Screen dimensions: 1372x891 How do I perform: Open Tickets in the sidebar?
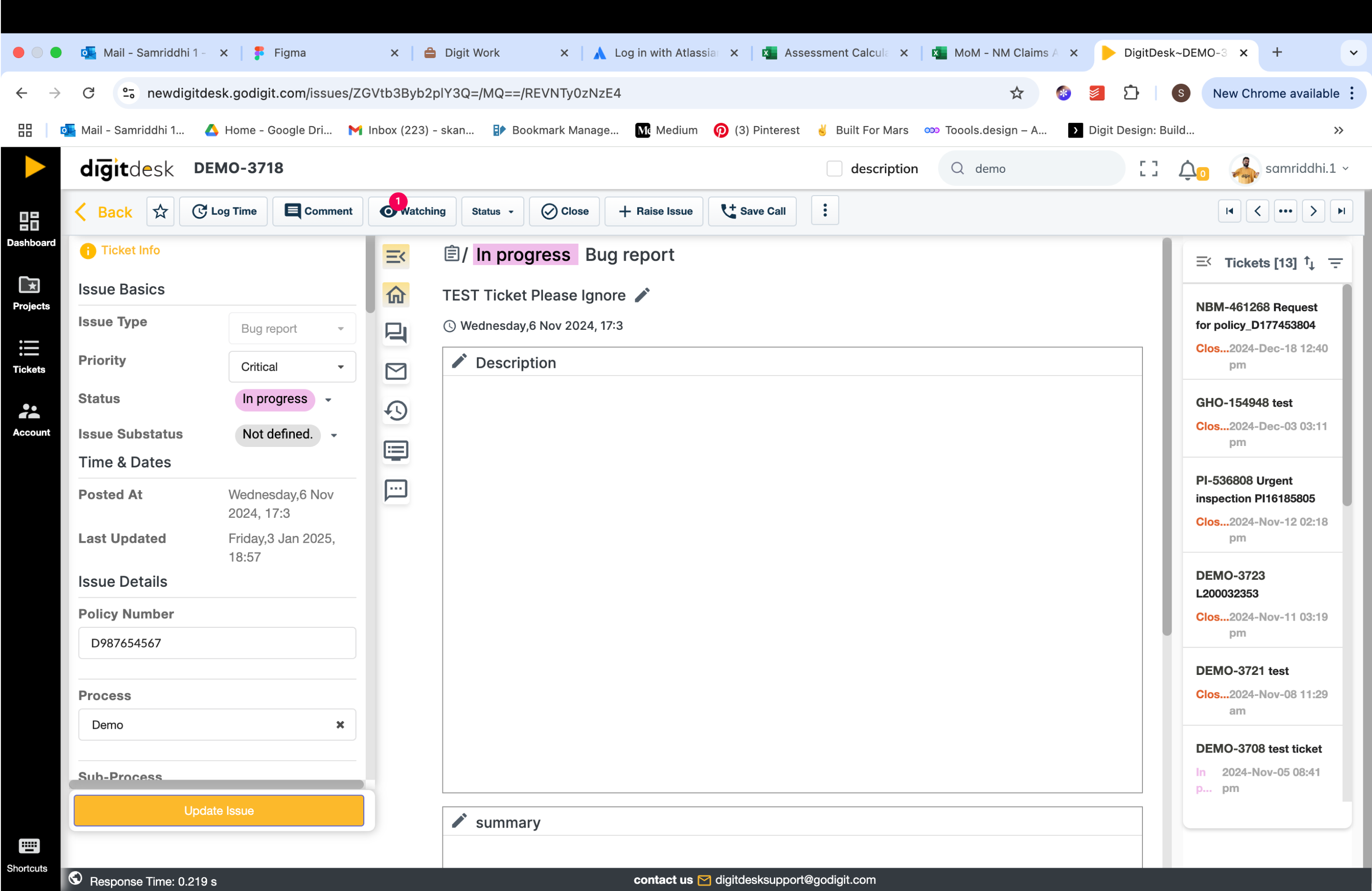(x=29, y=356)
